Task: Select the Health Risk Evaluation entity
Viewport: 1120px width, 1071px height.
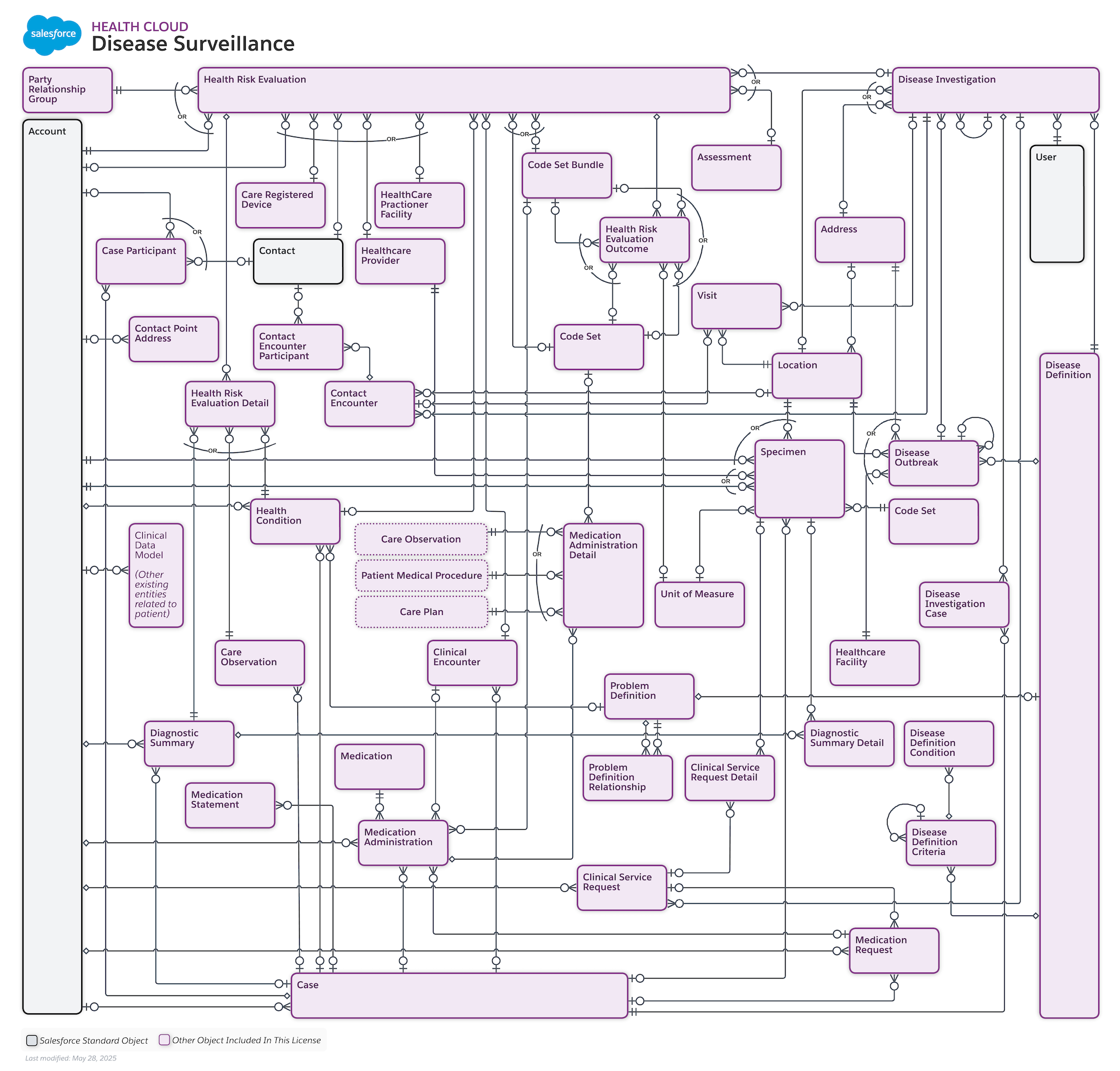Action: tap(463, 90)
